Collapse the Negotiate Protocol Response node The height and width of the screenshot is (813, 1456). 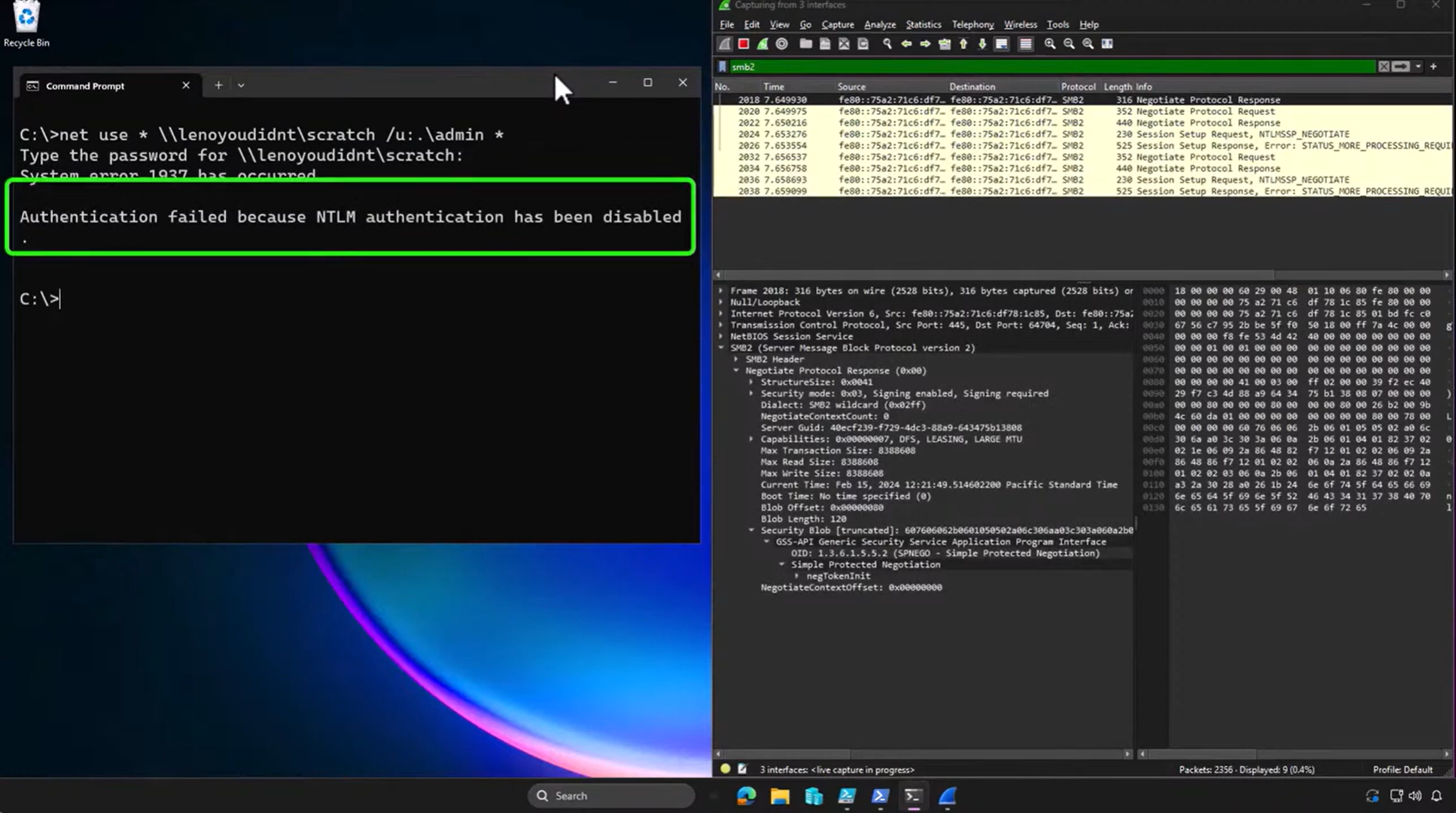pyautogui.click(x=736, y=371)
